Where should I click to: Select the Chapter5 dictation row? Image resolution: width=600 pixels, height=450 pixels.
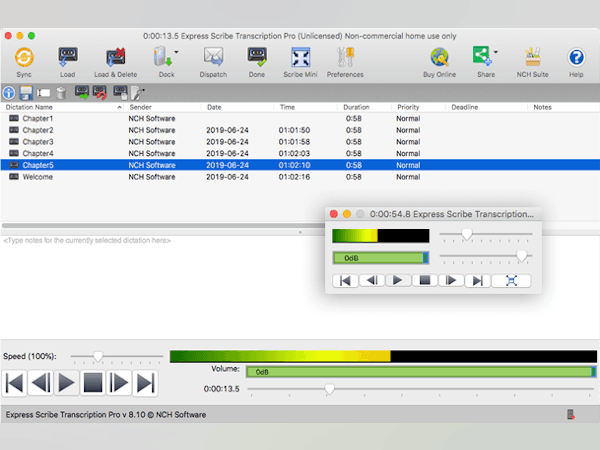[300, 165]
